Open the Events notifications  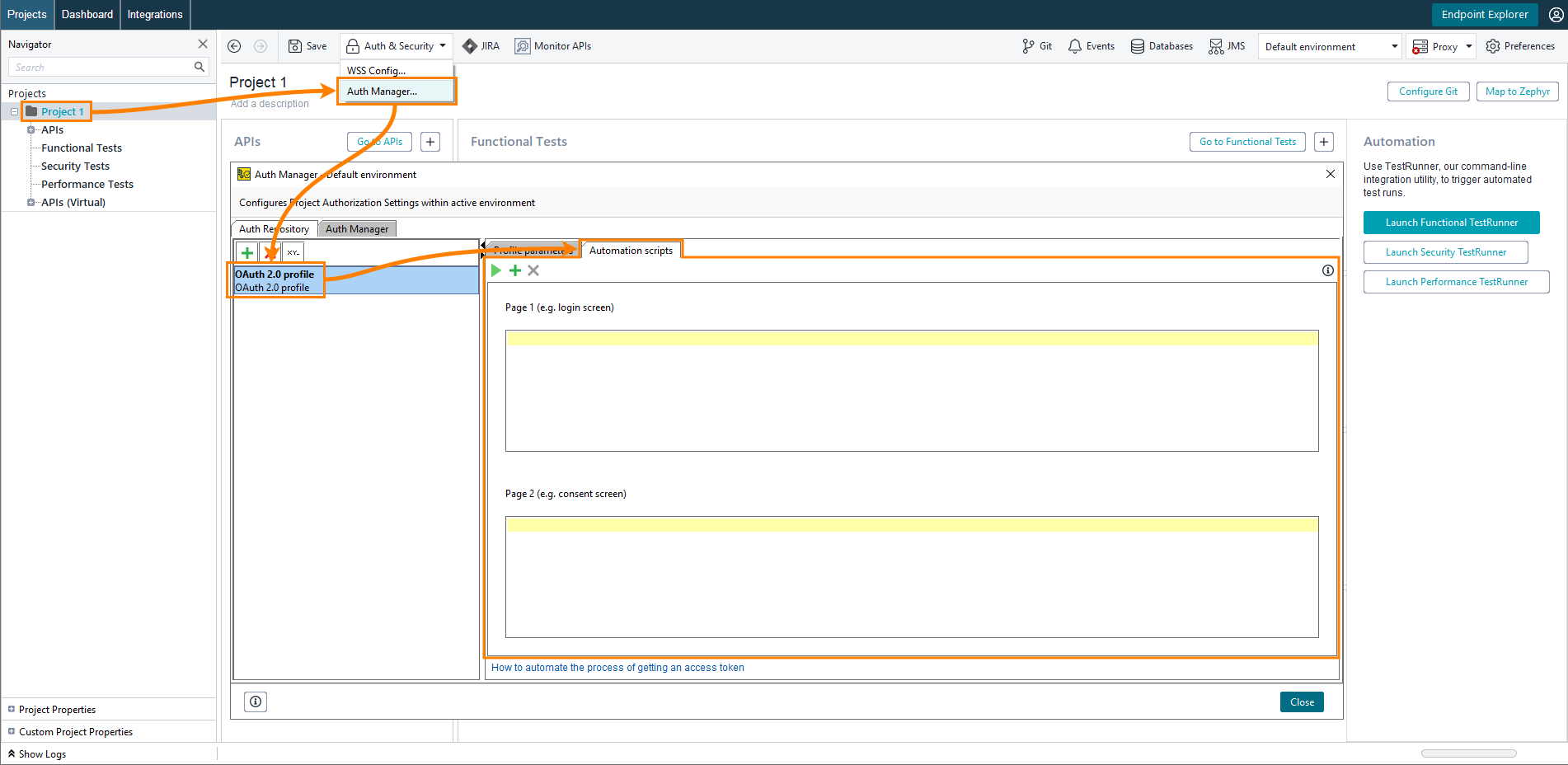(1091, 46)
